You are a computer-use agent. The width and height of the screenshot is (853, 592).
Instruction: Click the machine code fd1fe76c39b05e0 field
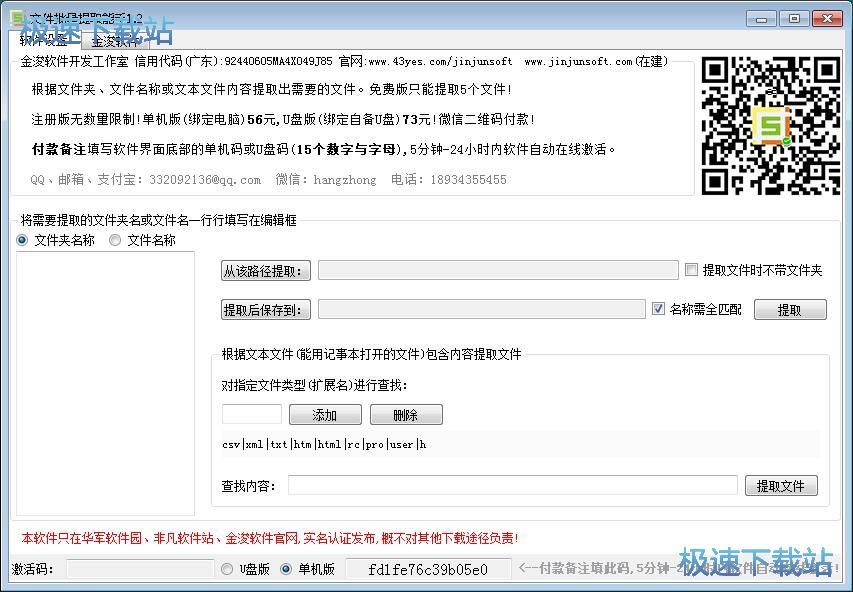click(x=428, y=569)
